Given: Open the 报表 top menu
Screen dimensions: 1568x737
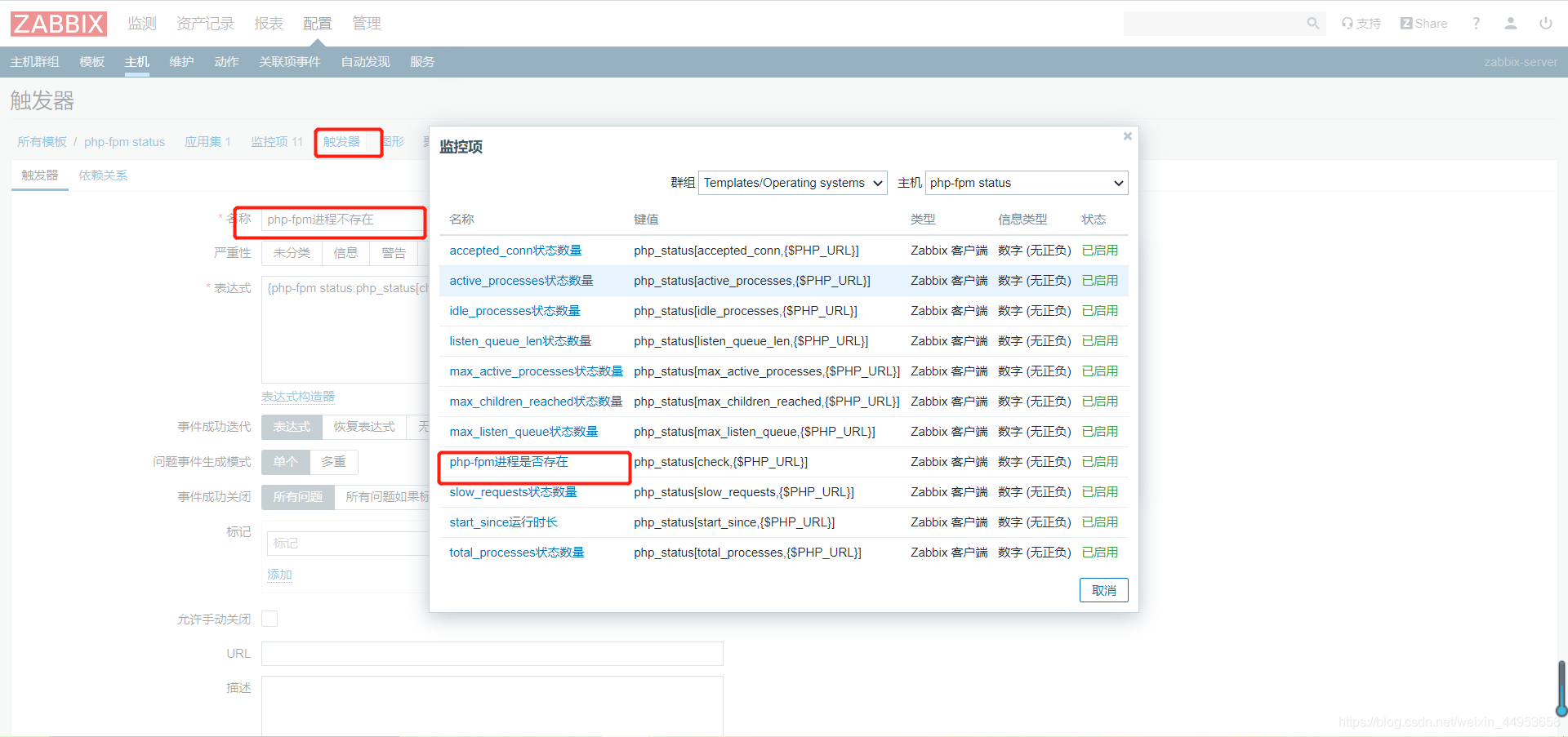Looking at the screenshot, I should pos(269,24).
